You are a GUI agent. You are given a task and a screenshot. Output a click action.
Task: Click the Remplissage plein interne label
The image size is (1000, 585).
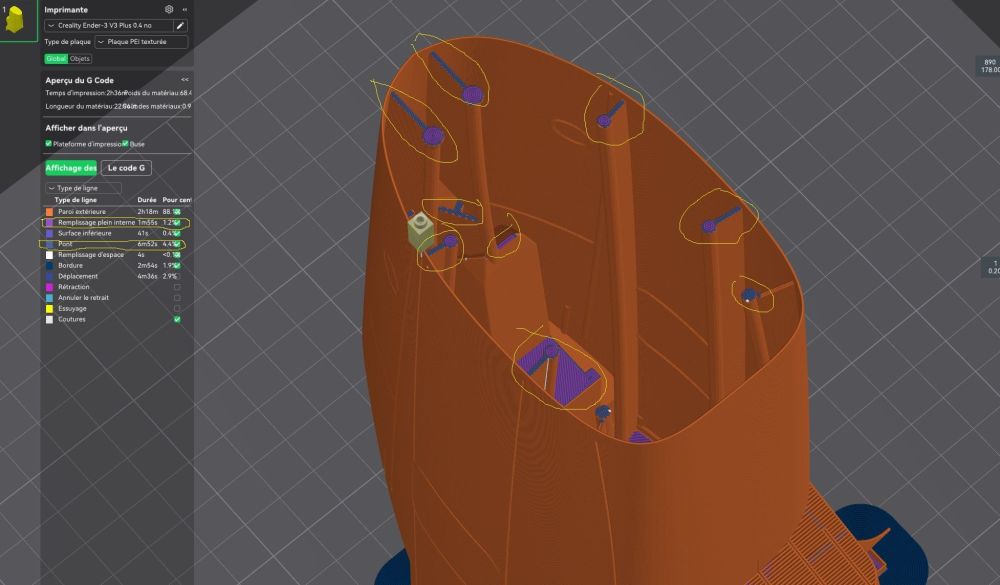pos(96,223)
